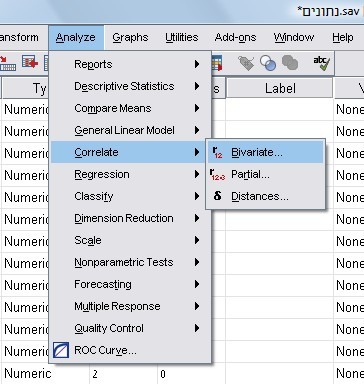364x384 pixels.
Task: Choose Distances option
Action: 265,196
